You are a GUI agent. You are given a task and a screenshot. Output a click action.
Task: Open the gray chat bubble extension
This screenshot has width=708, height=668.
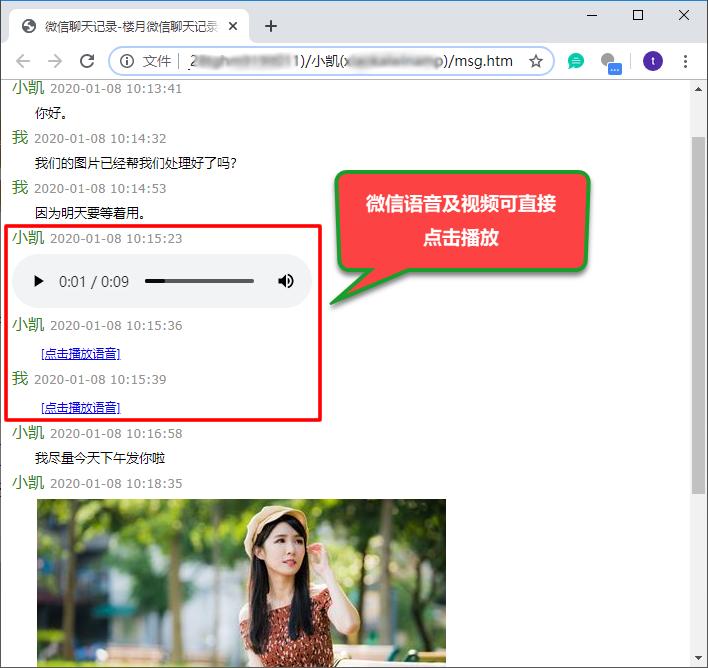point(611,62)
